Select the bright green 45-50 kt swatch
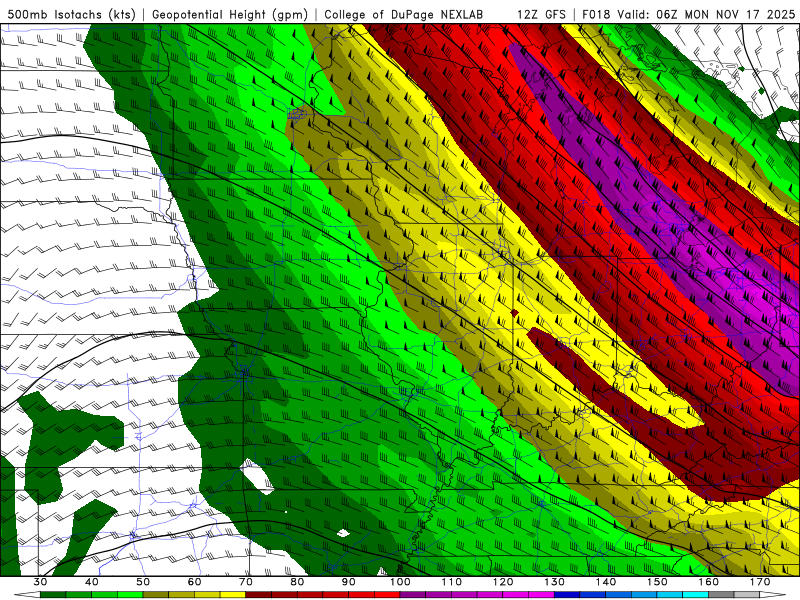The image size is (800, 600). coord(130,595)
